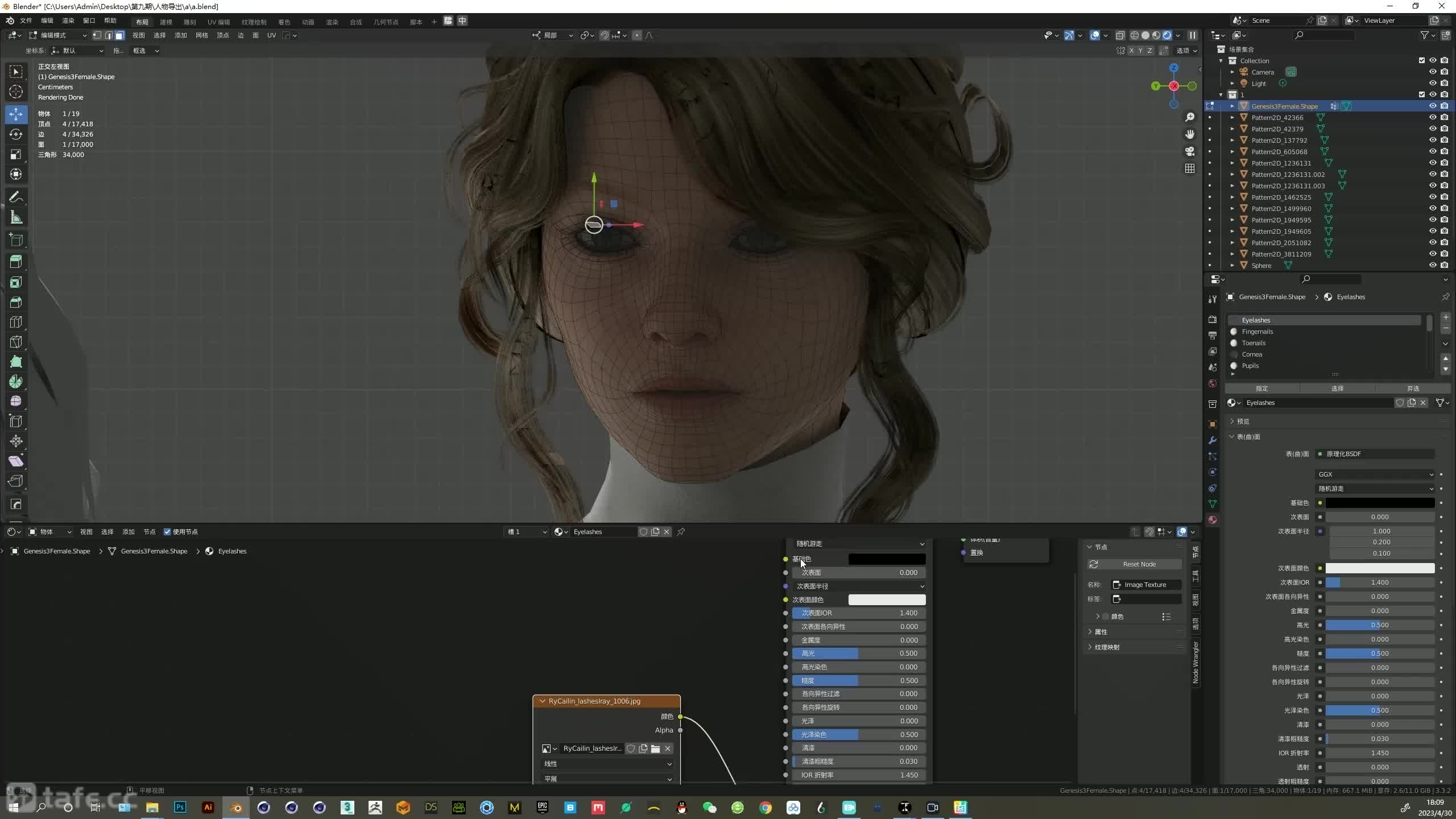Open the File menu
1456x819 pixels.
(26, 20)
